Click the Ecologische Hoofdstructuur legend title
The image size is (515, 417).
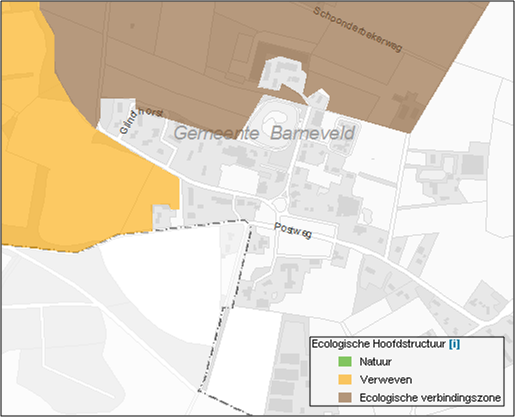click(x=378, y=344)
